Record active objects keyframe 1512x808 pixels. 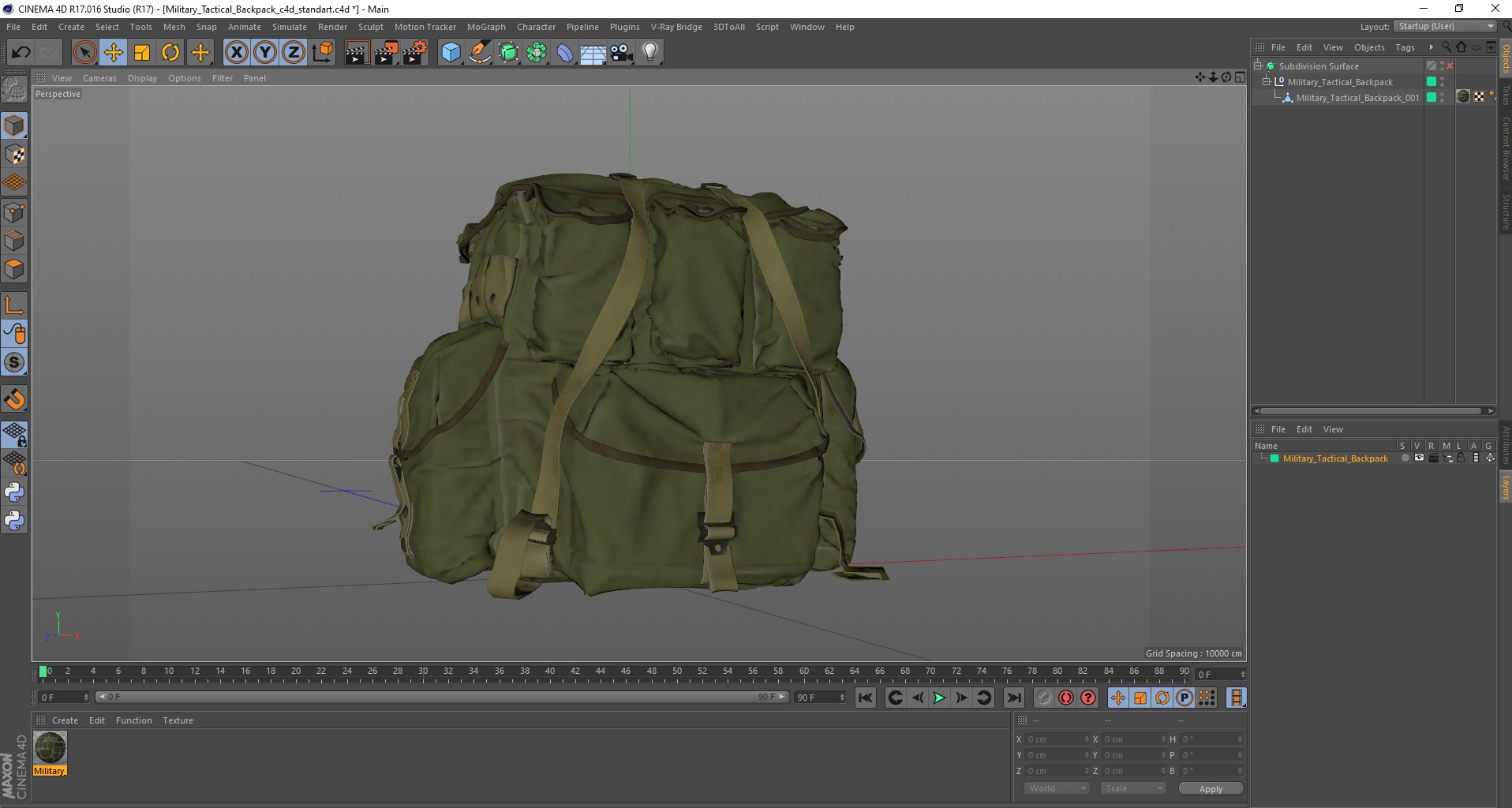click(1044, 698)
